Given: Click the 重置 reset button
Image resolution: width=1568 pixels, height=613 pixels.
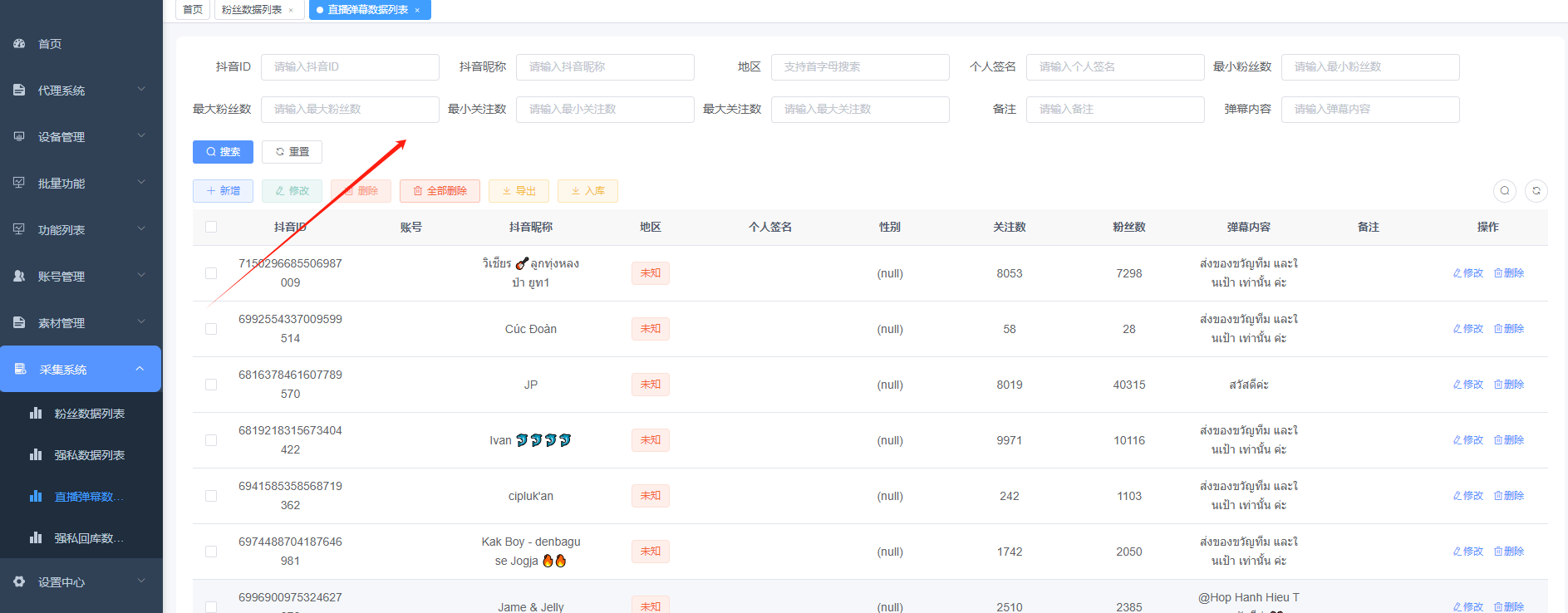Looking at the screenshot, I should tap(292, 152).
